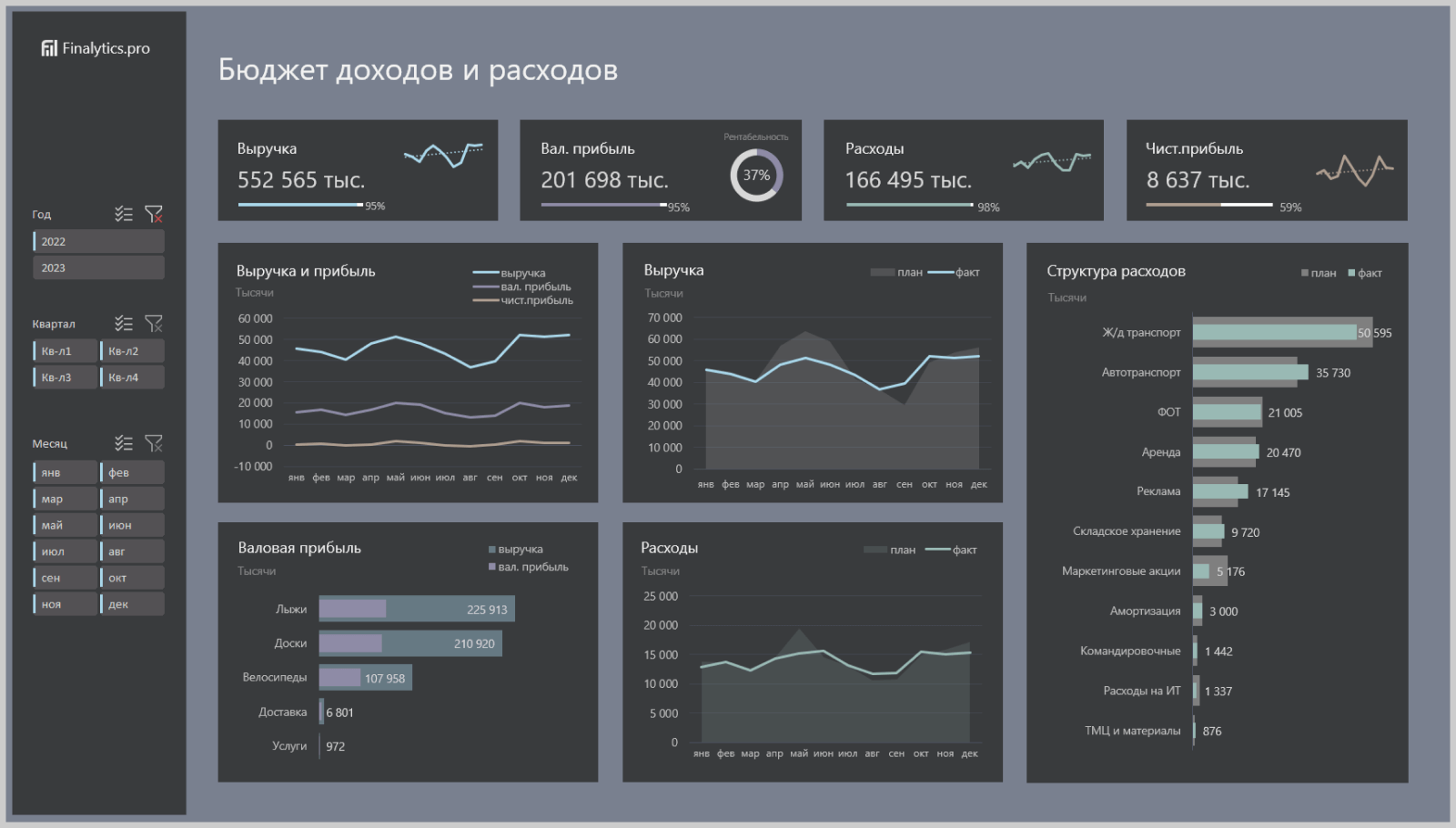
Task: Pick ноя in the month slicer
Action: click(65, 604)
